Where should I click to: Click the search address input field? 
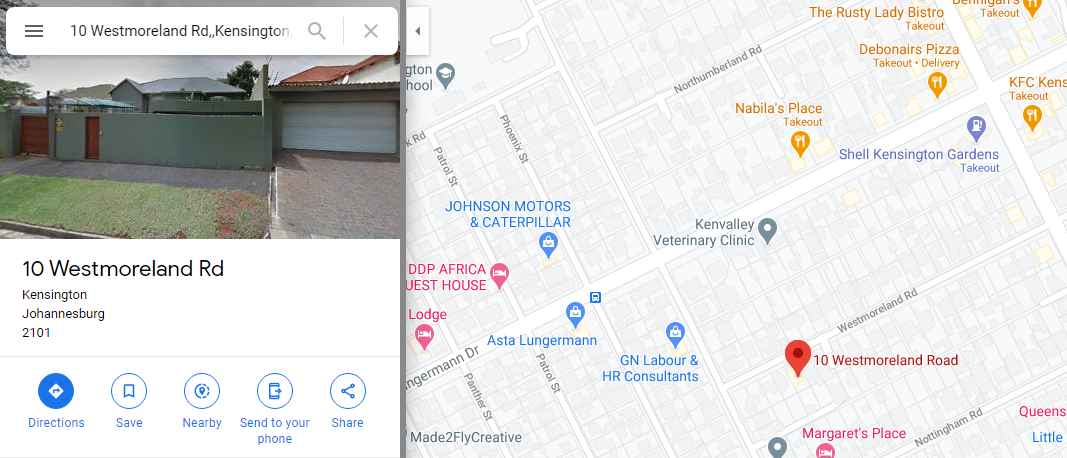click(x=181, y=31)
